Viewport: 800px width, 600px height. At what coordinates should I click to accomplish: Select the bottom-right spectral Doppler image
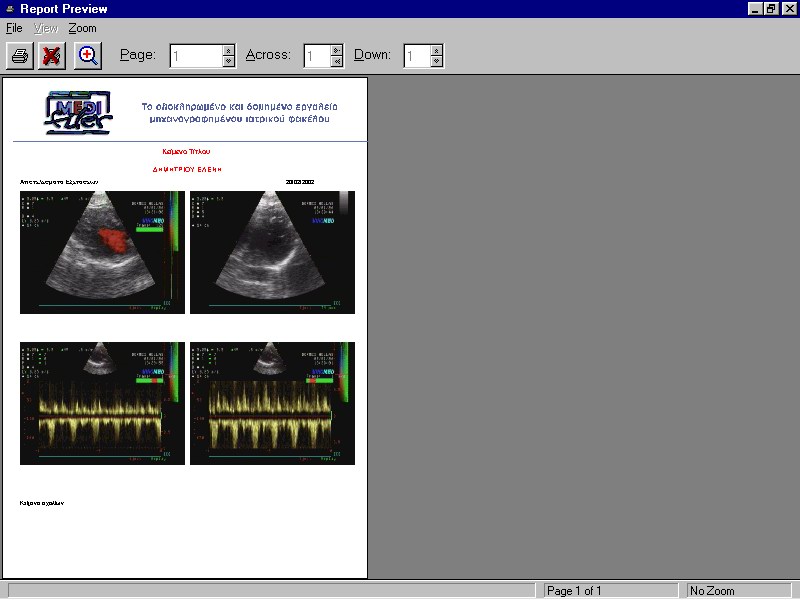(x=272, y=404)
